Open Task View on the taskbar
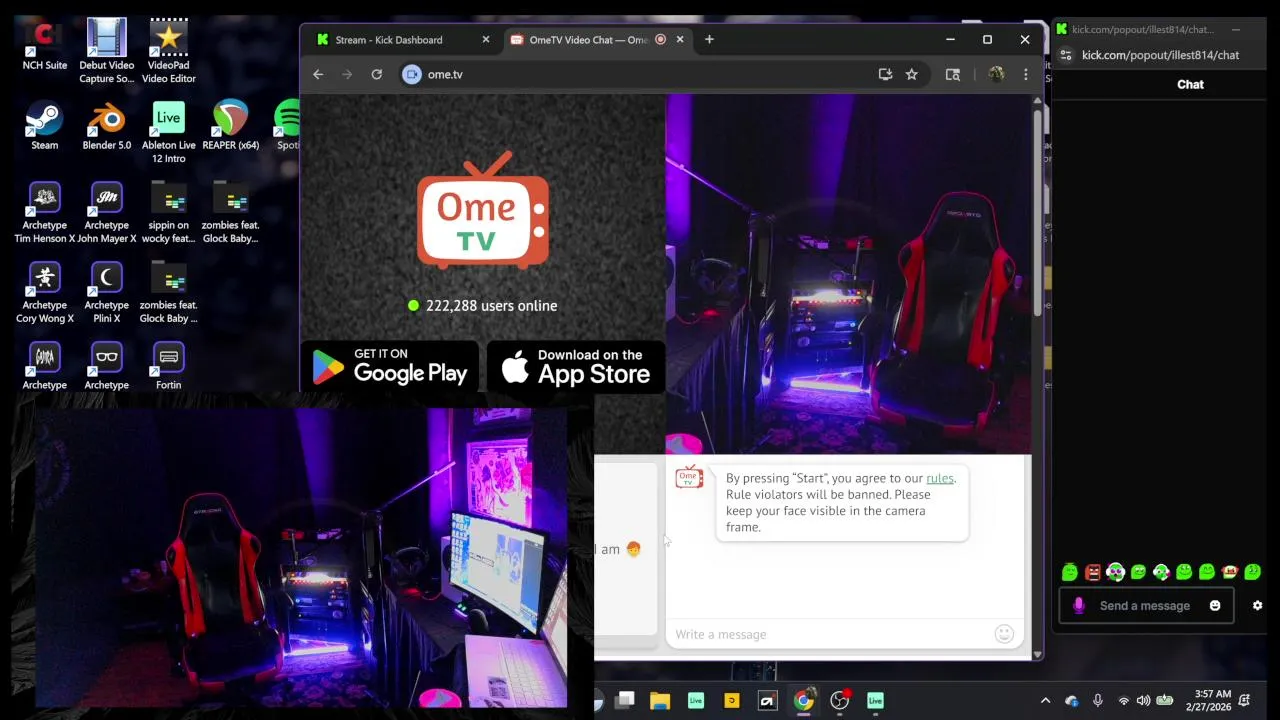This screenshot has height=720, width=1280. click(624, 701)
